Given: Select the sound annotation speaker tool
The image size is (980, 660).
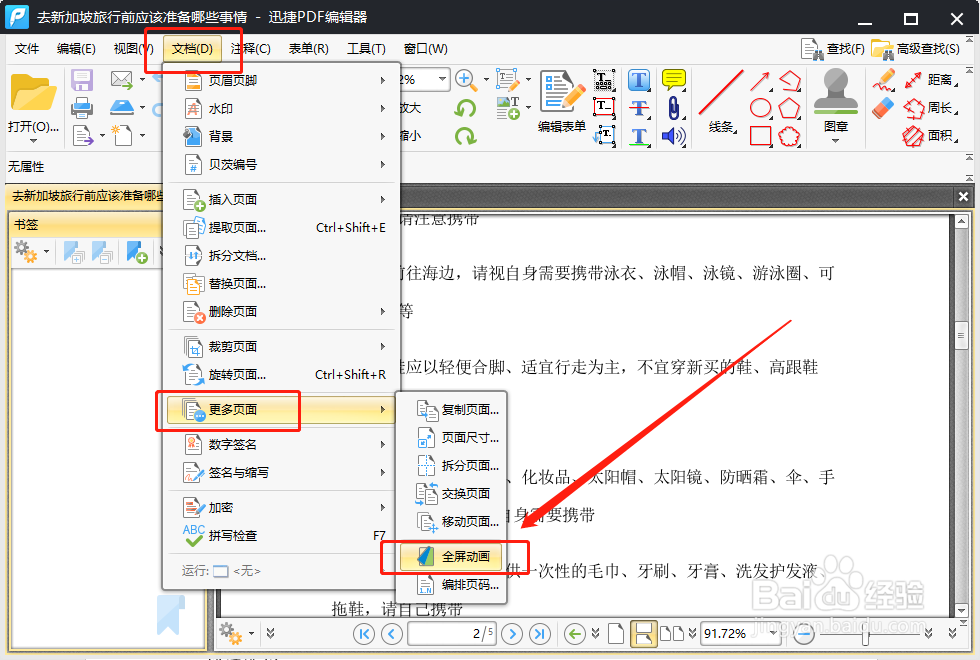Looking at the screenshot, I should [x=674, y=136].
